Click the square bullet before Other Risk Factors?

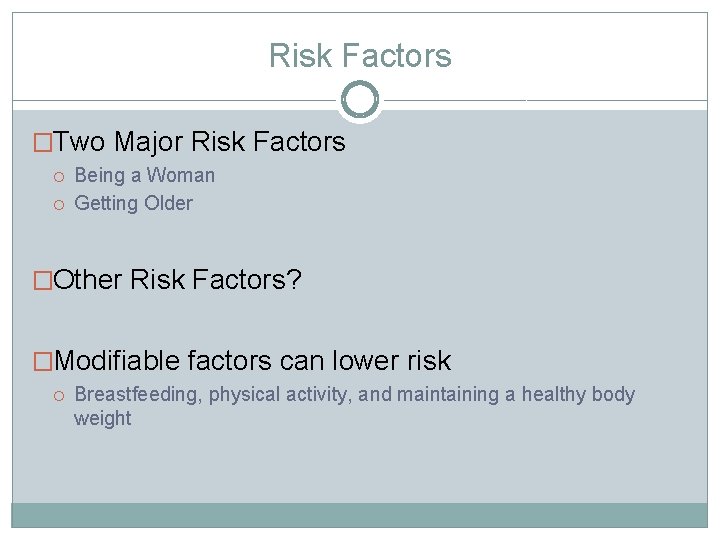[43, 281]
